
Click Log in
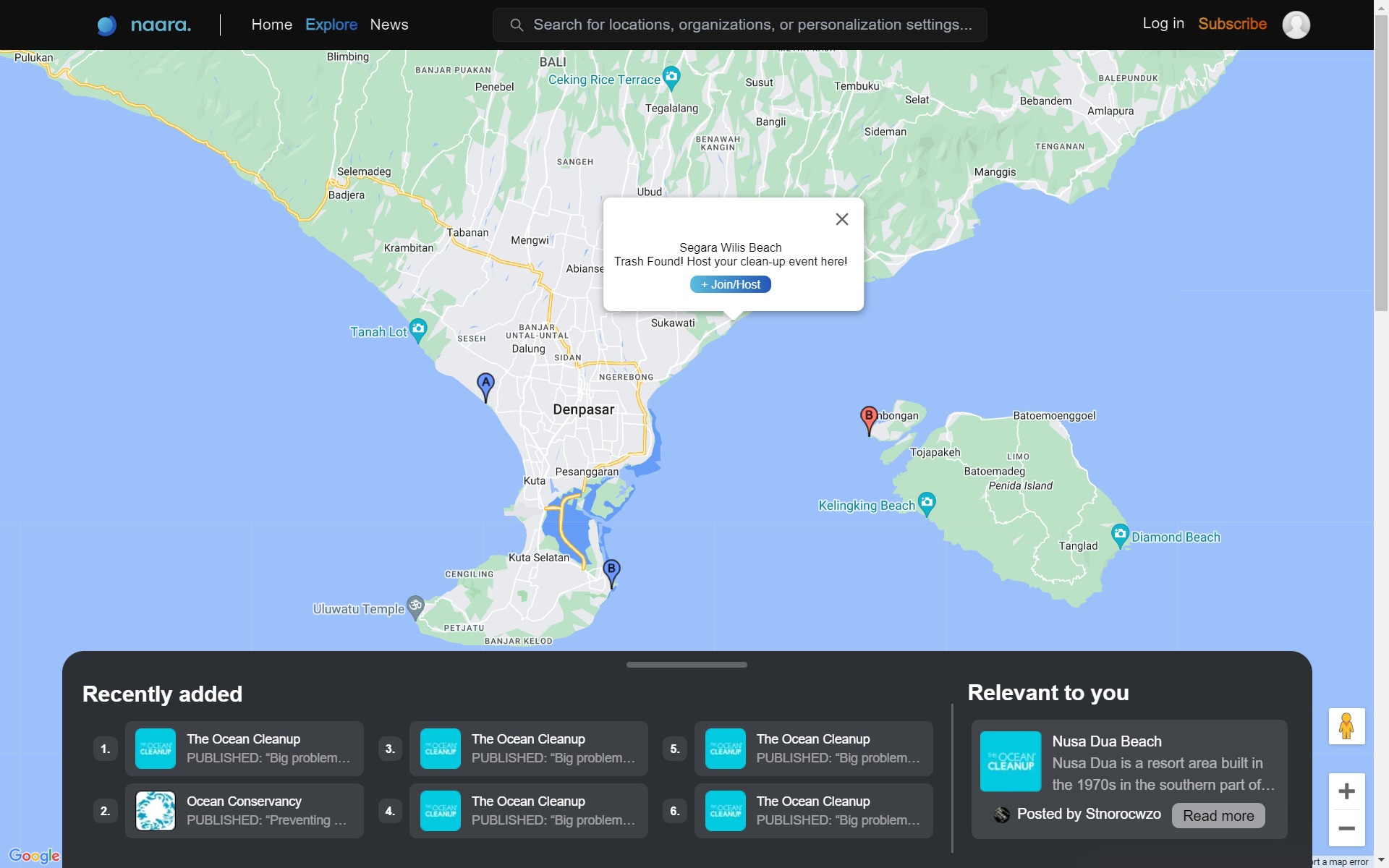pyautogui.click(x=1163, y=23)
